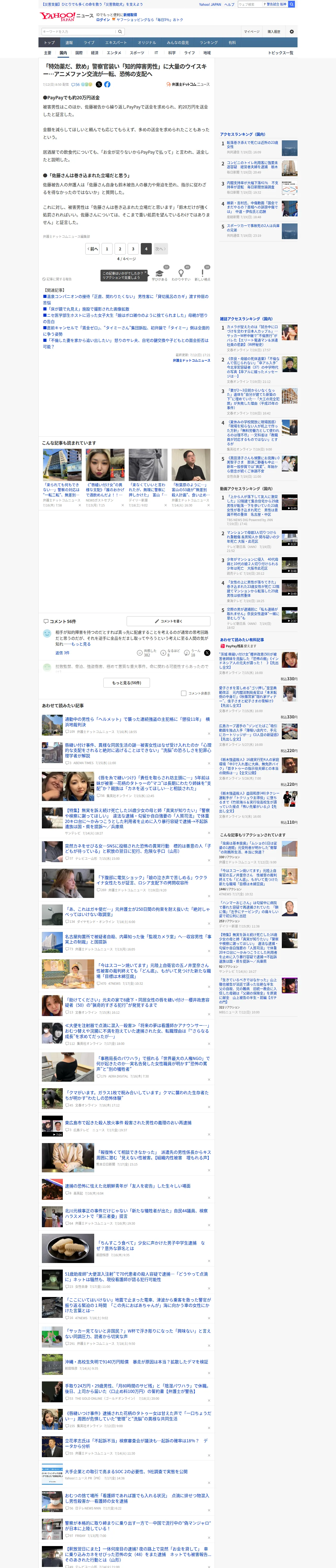Open the トピックス一覧 link
The width and height of the screenshot is (336, 1568).
pyautogui.click(x=281, y=53)
